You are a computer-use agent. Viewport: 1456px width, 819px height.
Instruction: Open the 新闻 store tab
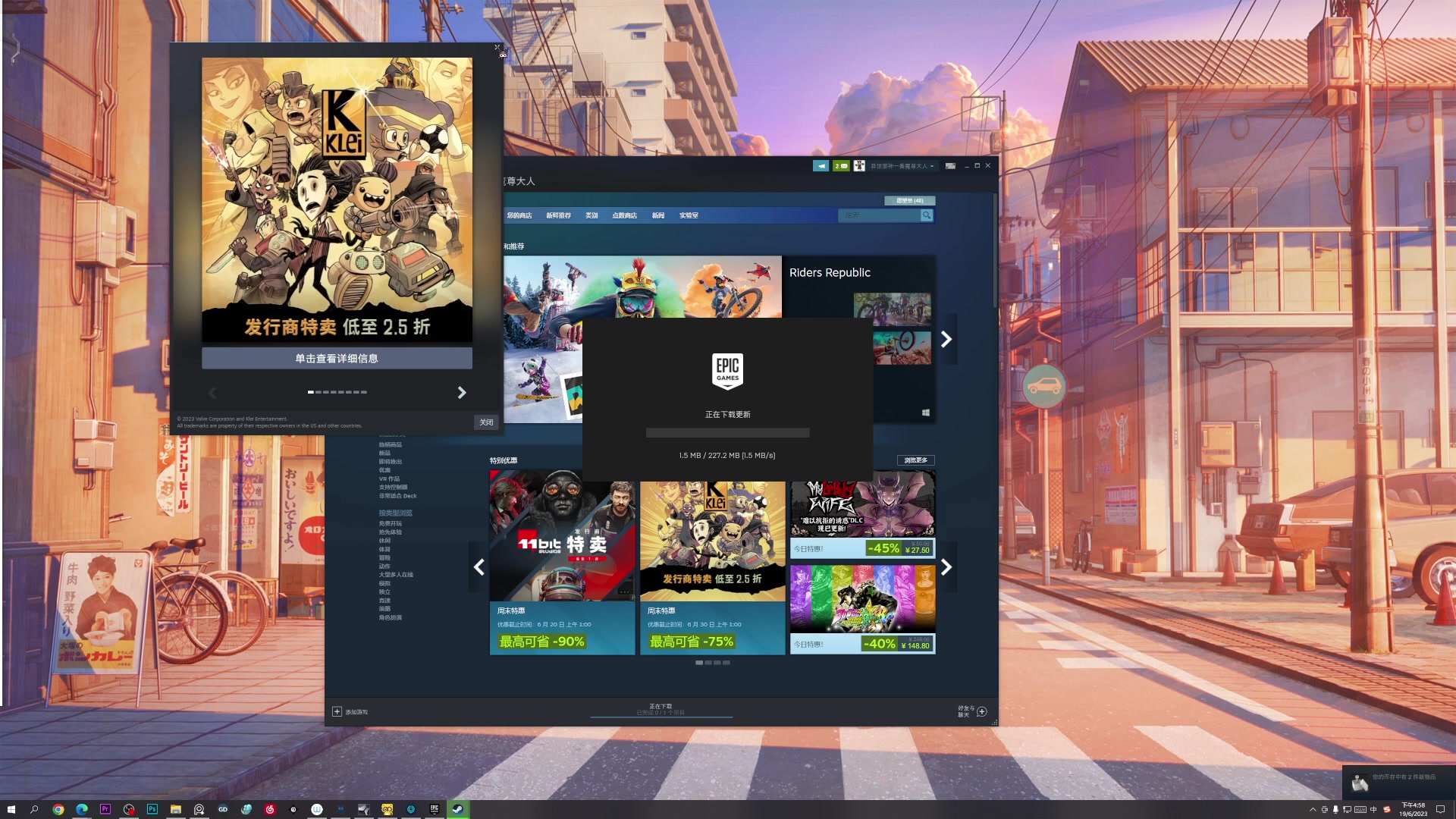(x=658, y=215)
